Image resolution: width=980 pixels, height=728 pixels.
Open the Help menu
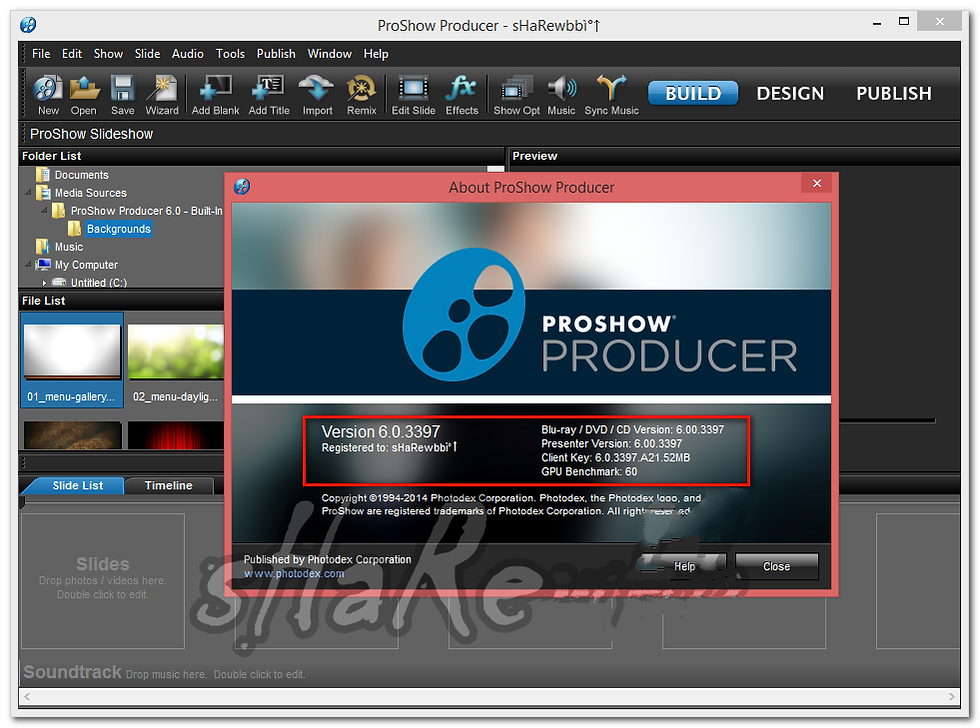(x=376, y=54)
